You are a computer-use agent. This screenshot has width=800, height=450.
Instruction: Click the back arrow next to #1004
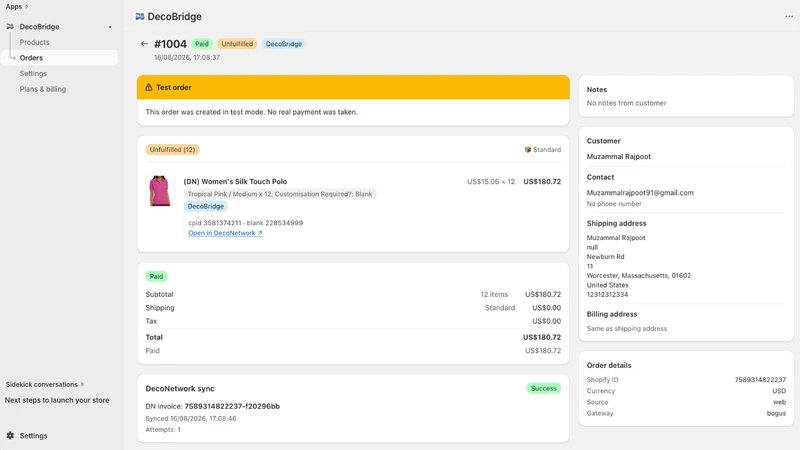pos(144,44)
